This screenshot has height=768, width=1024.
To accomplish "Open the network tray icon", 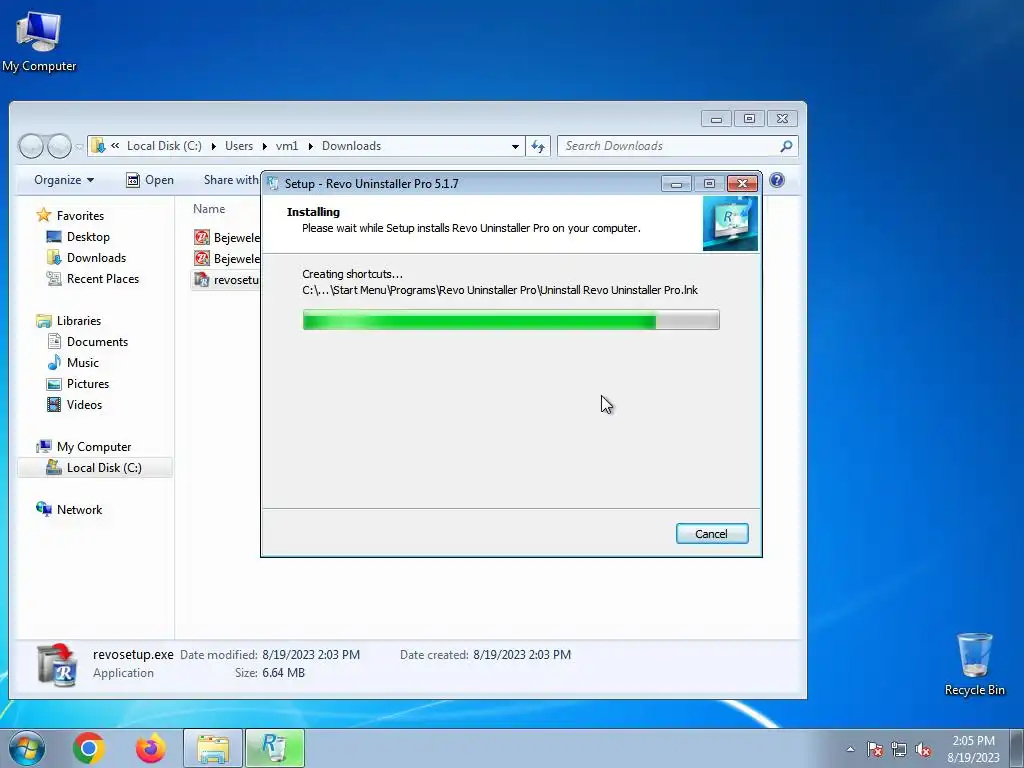I will point(899,749).
